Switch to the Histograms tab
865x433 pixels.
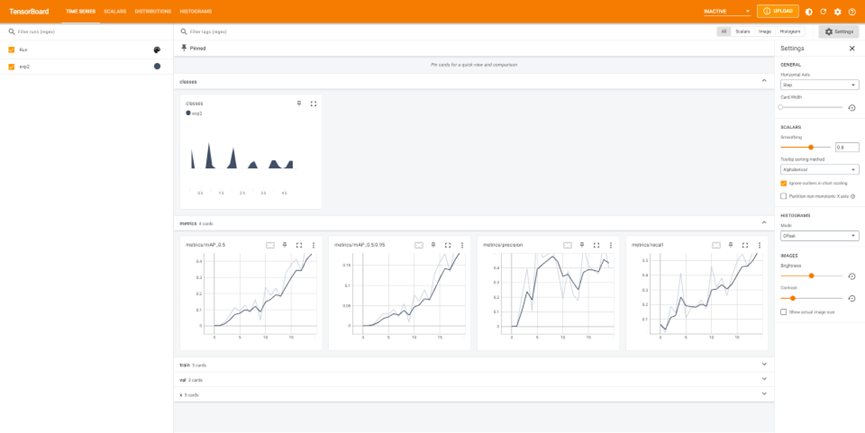coord(196,12)
